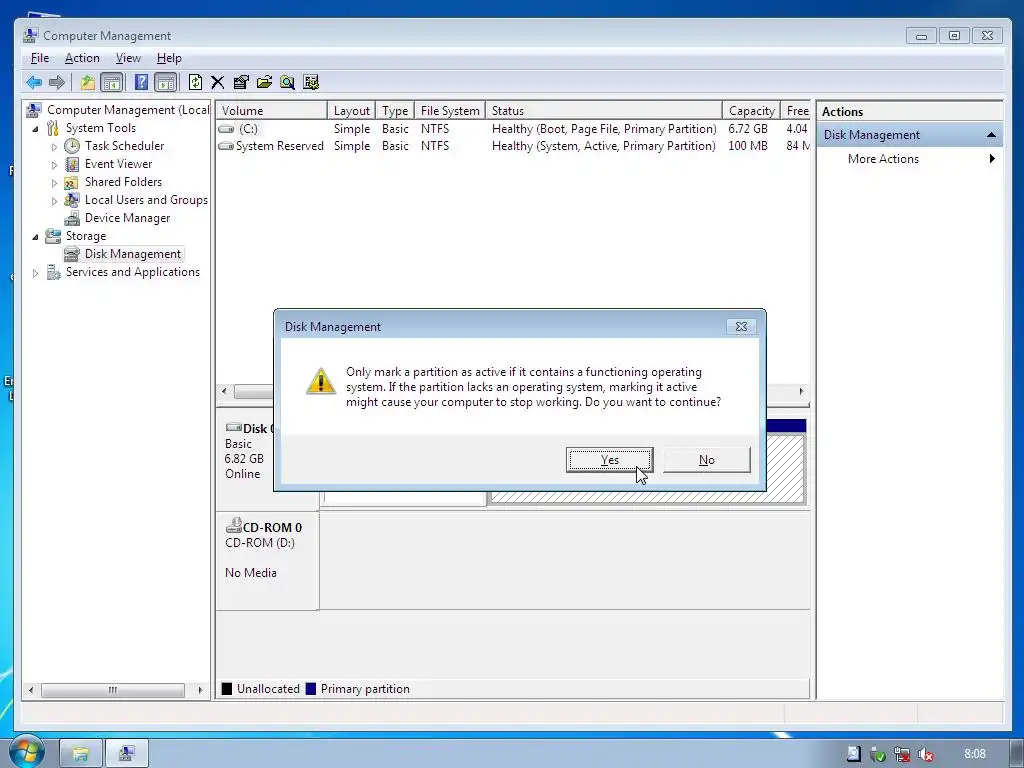
Task: Click the Forward arrow in the toolbar
Action: click(x=57, y=82)
